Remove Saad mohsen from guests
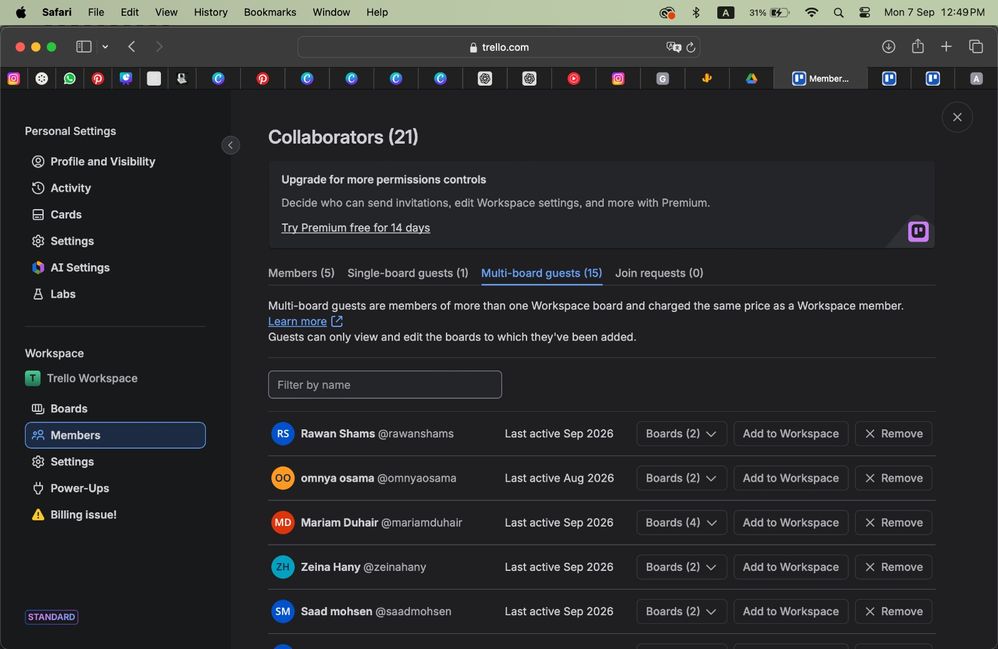Viewport: 998px width, 649px height. [894, 611]
